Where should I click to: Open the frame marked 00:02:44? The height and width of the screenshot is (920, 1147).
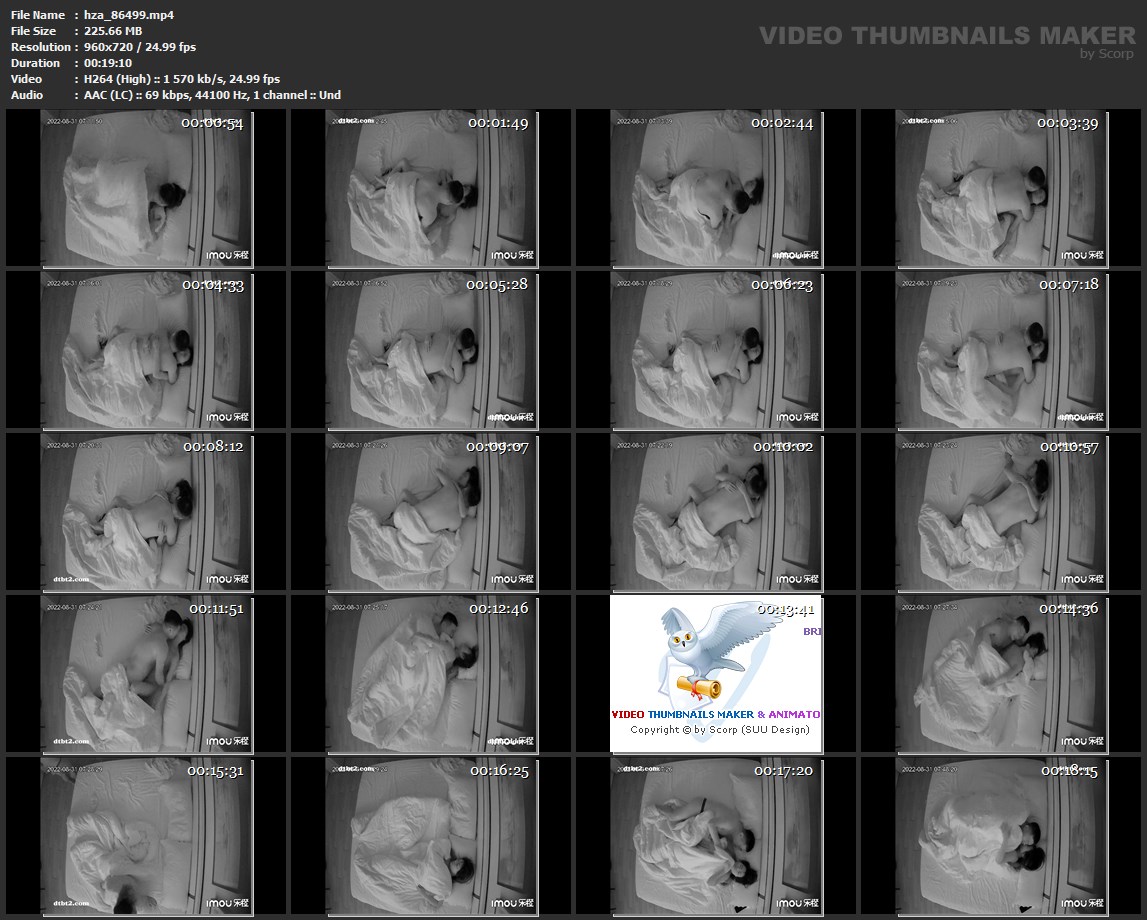point(716,188)
